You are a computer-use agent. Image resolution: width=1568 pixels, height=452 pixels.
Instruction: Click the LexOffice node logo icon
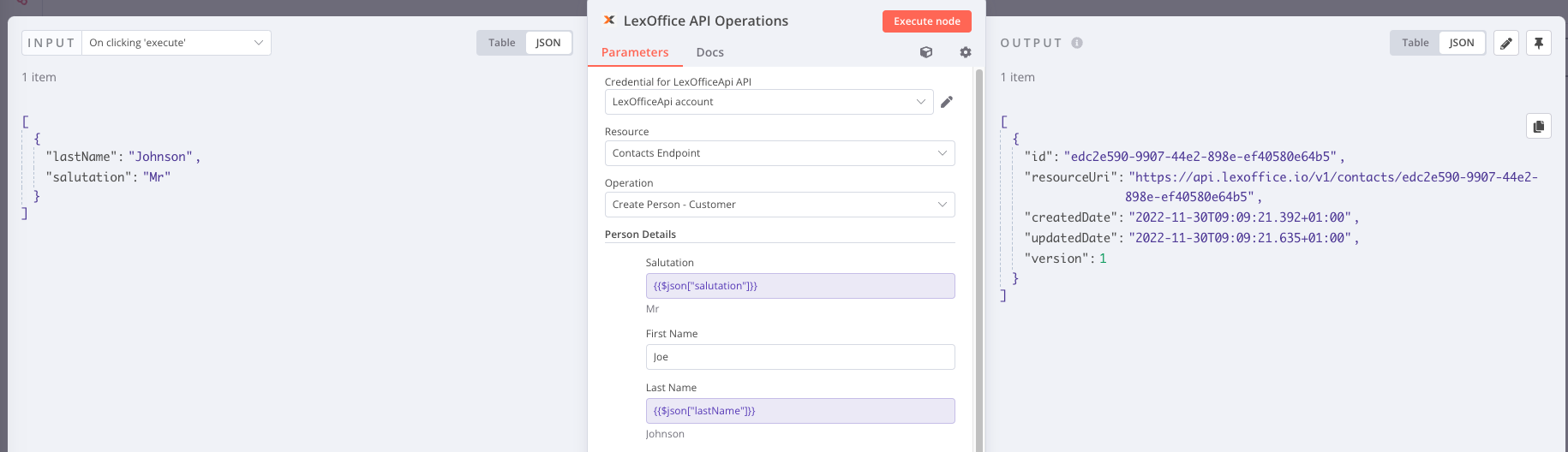tap(609, 21)
